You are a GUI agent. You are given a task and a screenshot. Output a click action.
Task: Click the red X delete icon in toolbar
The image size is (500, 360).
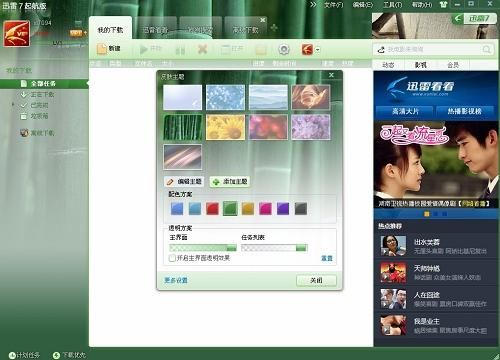point(202,49)
